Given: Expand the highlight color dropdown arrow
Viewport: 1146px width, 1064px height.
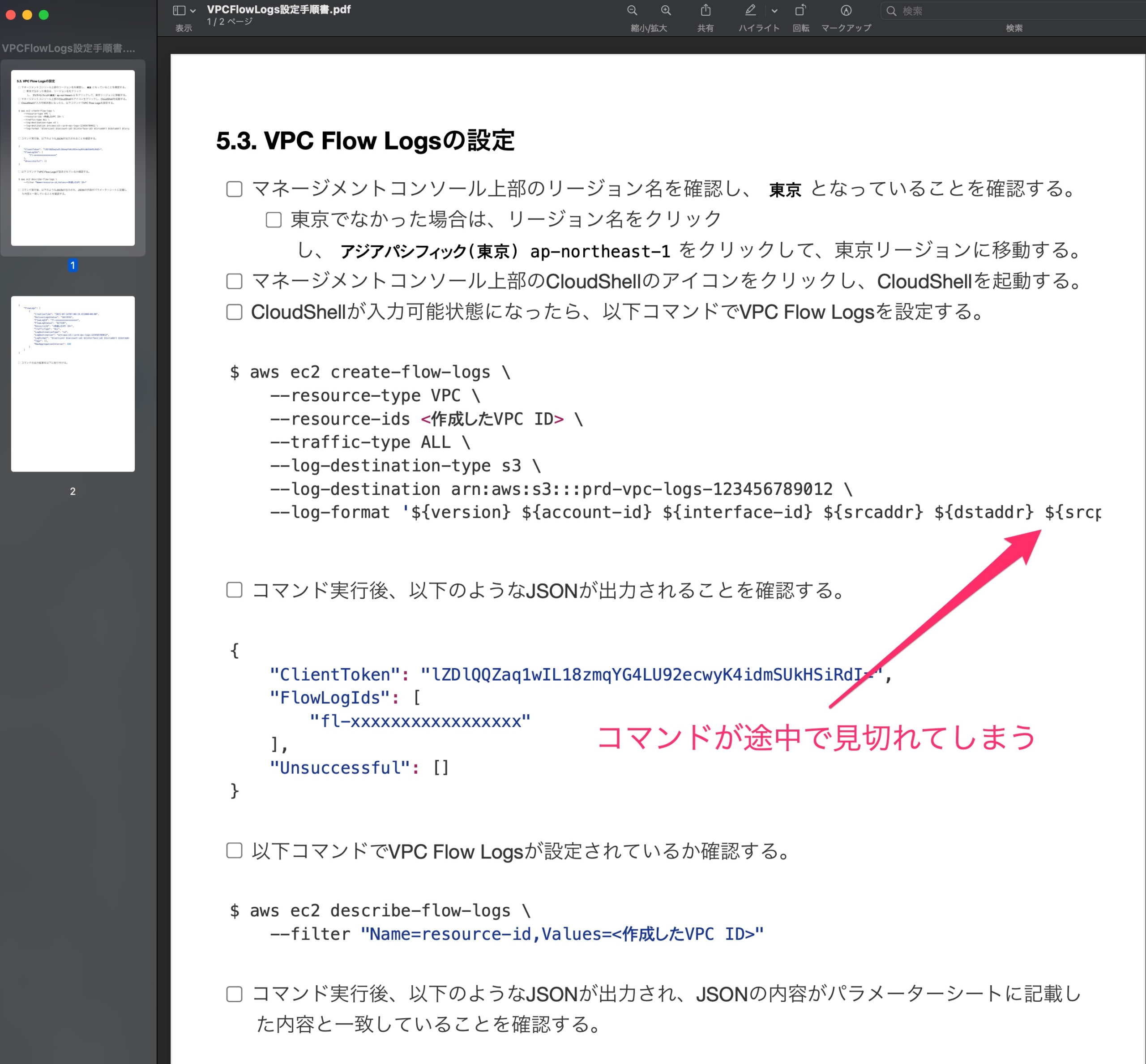Looking at the screenshot, I should point(774,11).
